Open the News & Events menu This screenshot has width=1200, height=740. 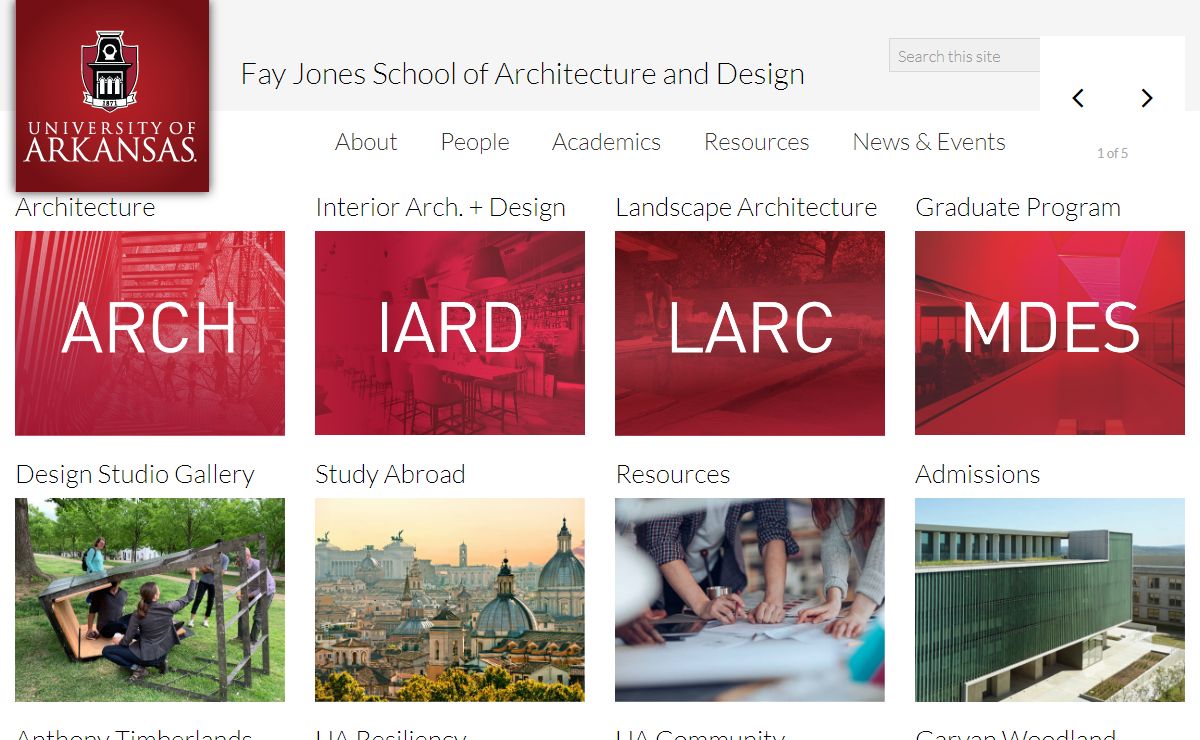(x=929, y=142)
